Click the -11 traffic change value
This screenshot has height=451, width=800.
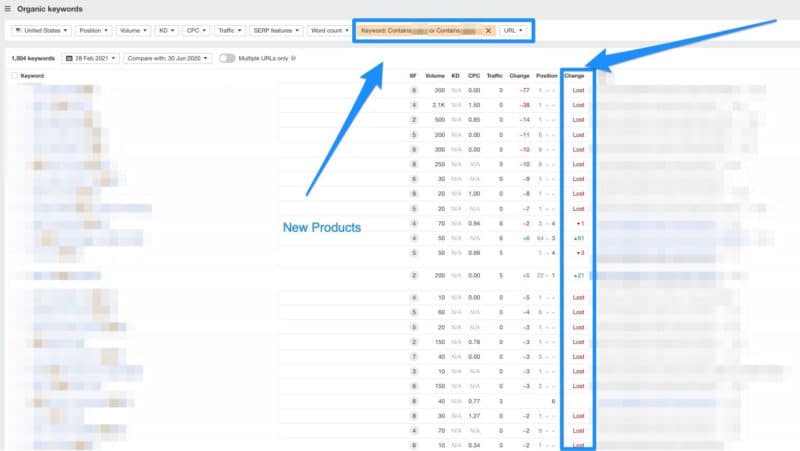(x=524, y=135)
